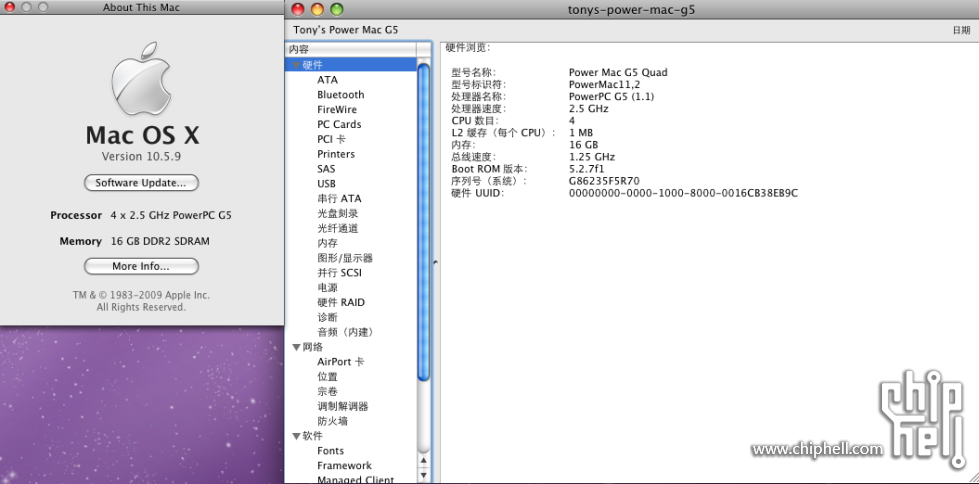Click the 内容 column header
The width and height of the screenshot is (979, 484).
[x=351, y=49]
